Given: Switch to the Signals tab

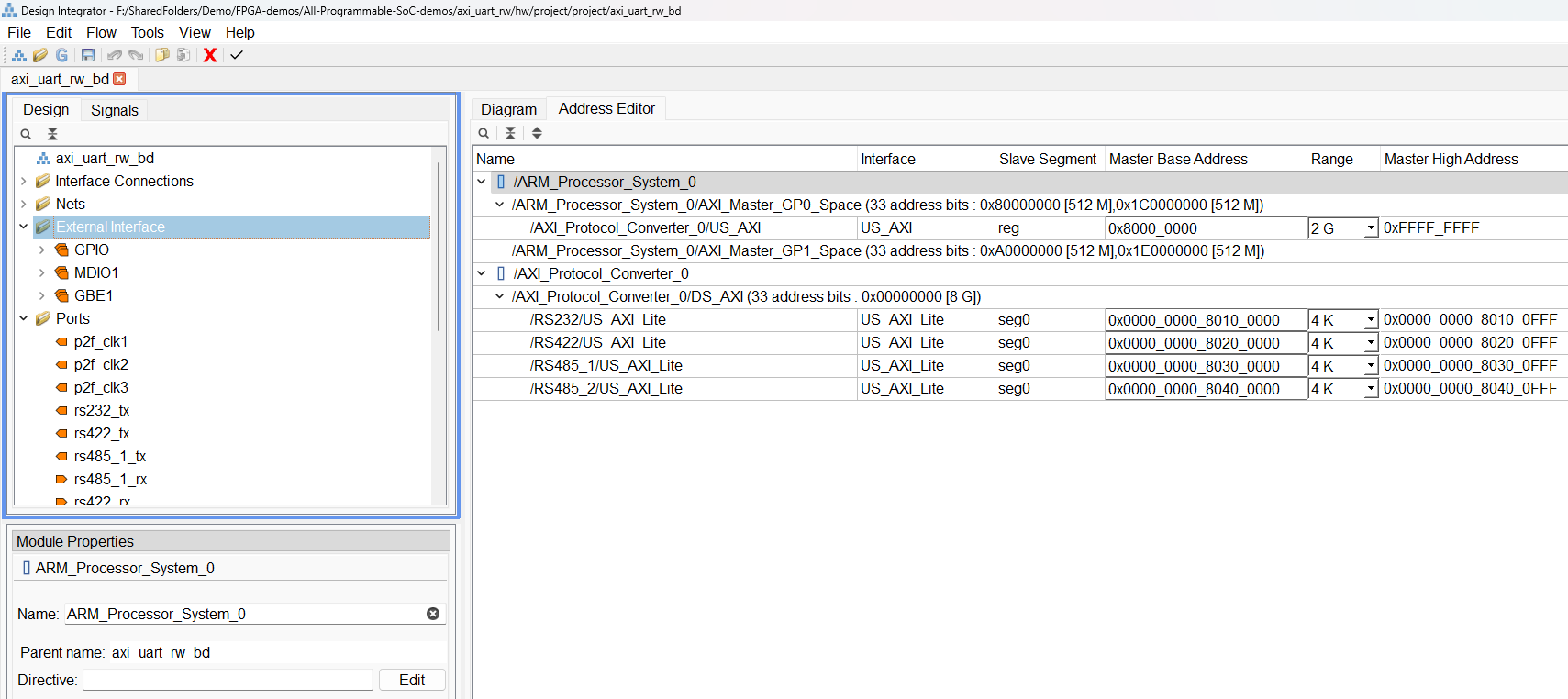Looking at the screenshot, I should point(114,110).
